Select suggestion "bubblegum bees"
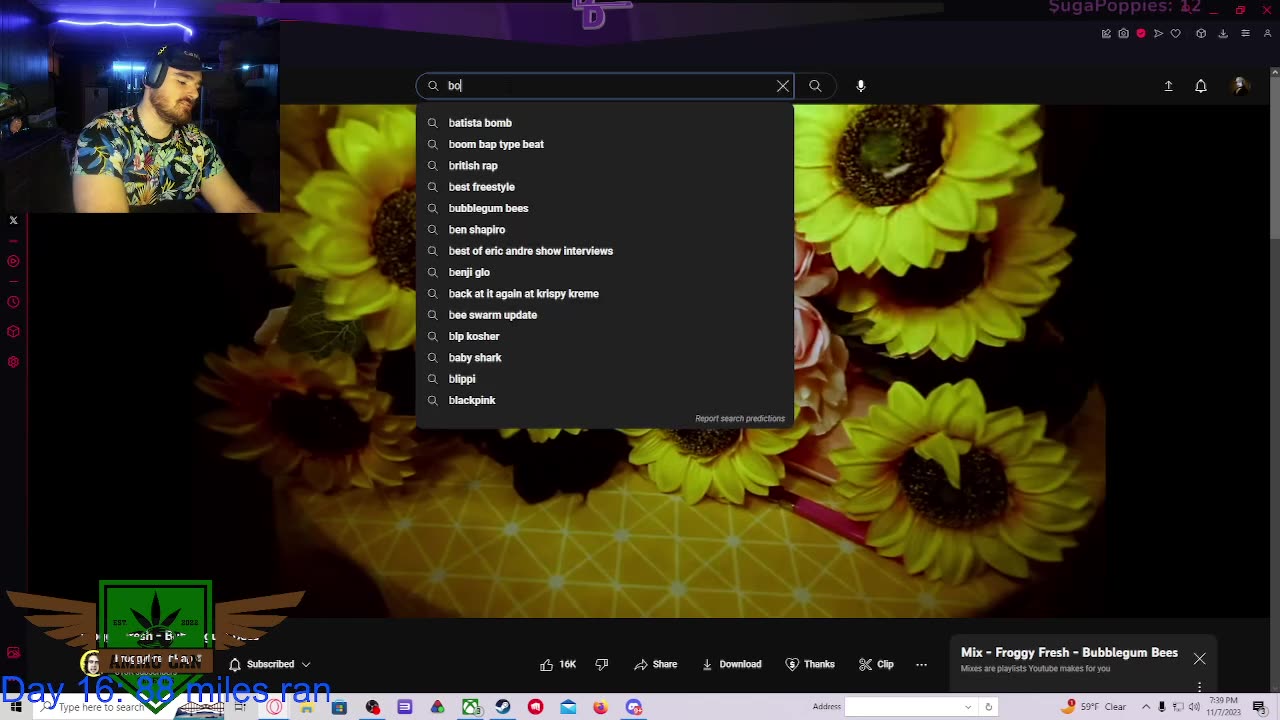The image size is (1280, 720). point(605,208)
